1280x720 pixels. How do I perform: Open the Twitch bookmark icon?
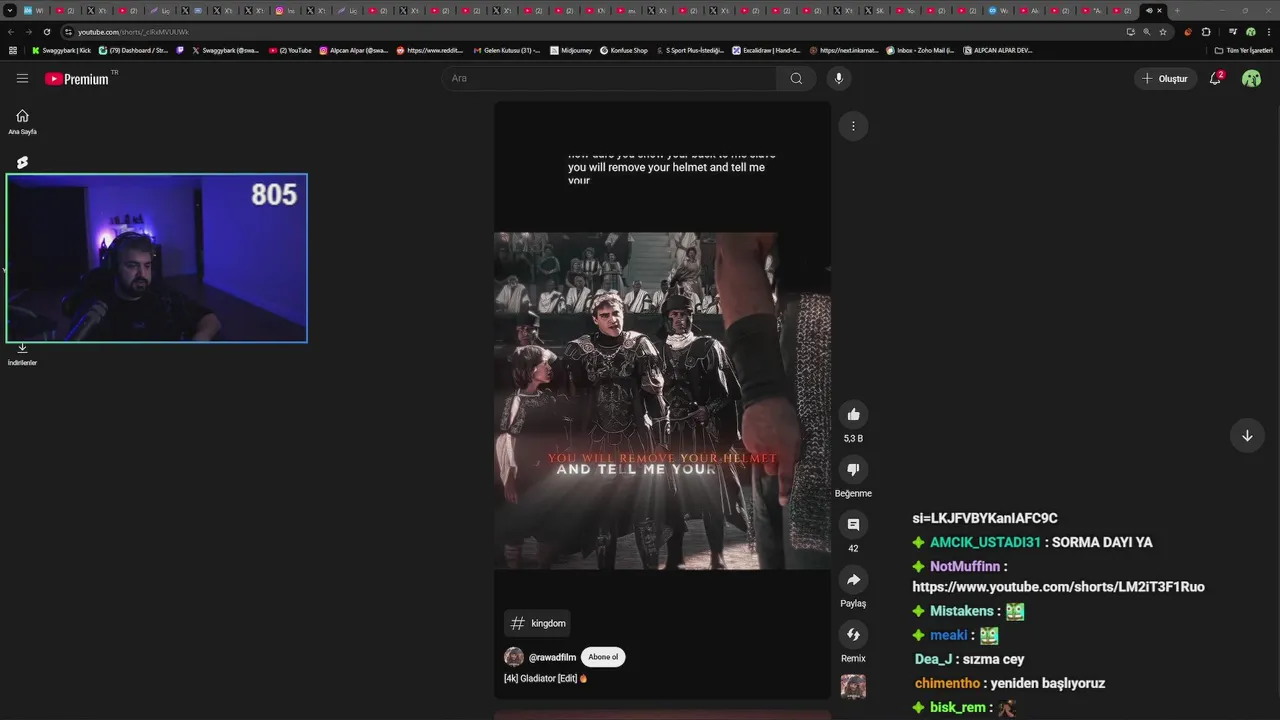tap(180, 50)
